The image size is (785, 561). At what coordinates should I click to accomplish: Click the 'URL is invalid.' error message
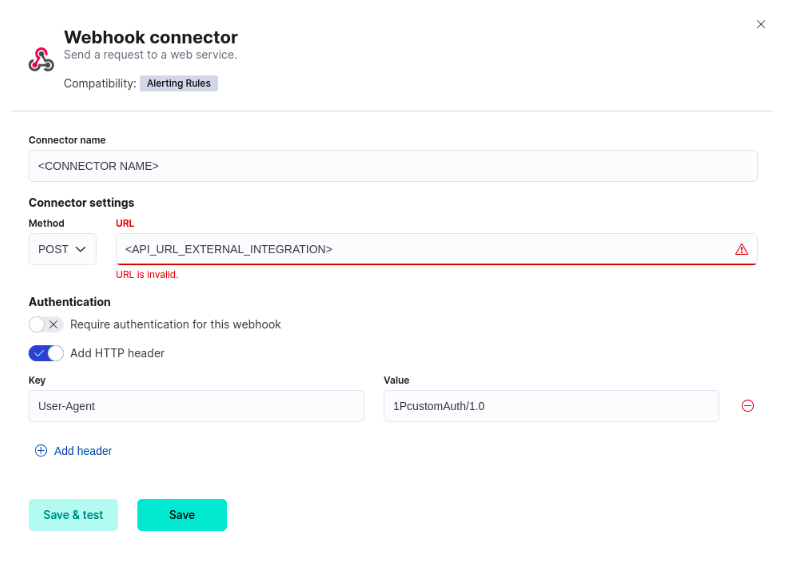(147, 274)
